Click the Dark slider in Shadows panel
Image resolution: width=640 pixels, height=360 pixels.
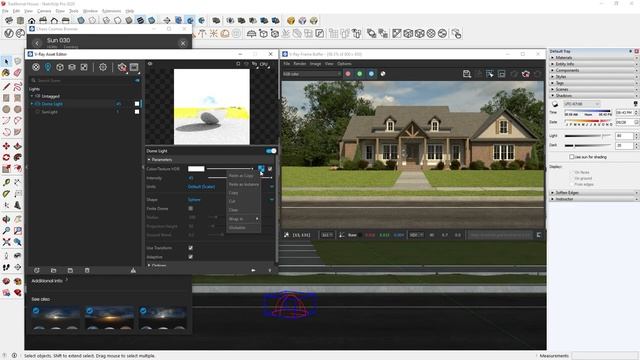(x=588, y=145)
